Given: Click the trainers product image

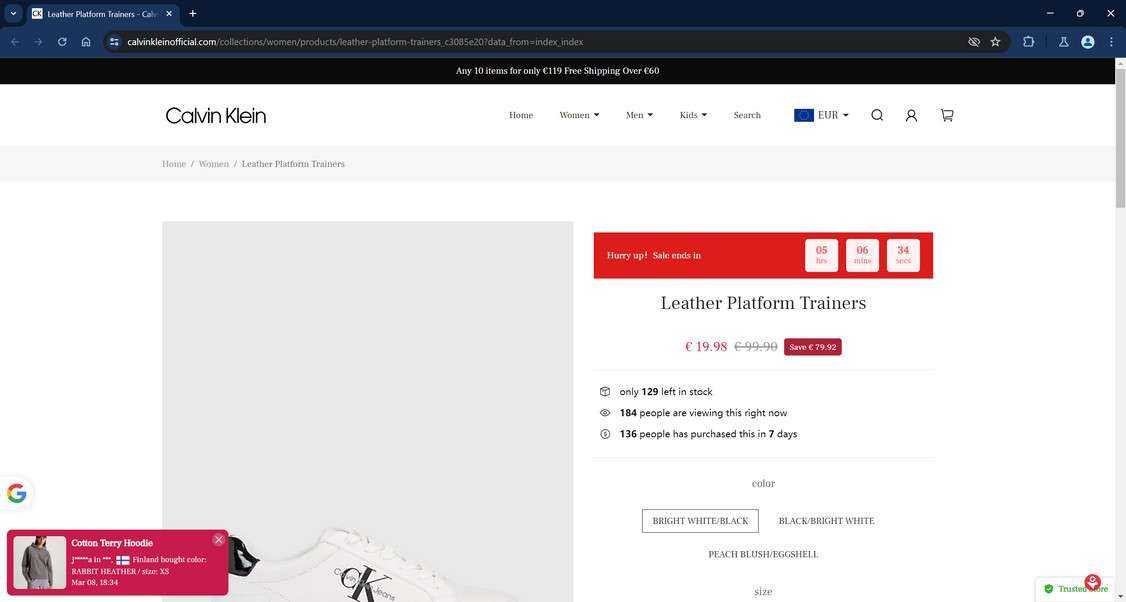Looking at the screenshot, I should (x=368, y=412).
